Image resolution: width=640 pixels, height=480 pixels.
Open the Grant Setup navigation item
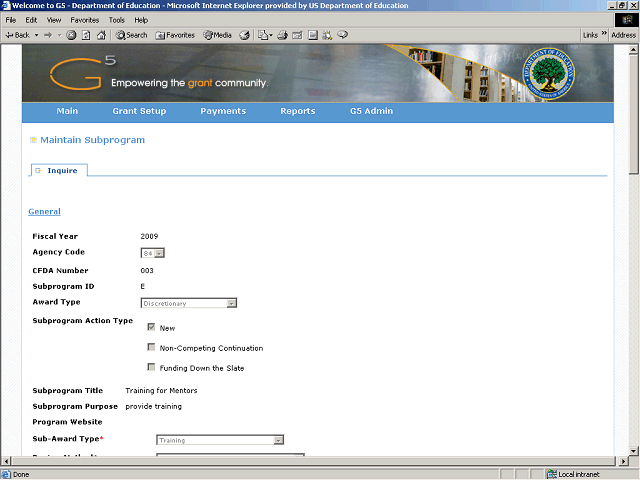(139, 111)
